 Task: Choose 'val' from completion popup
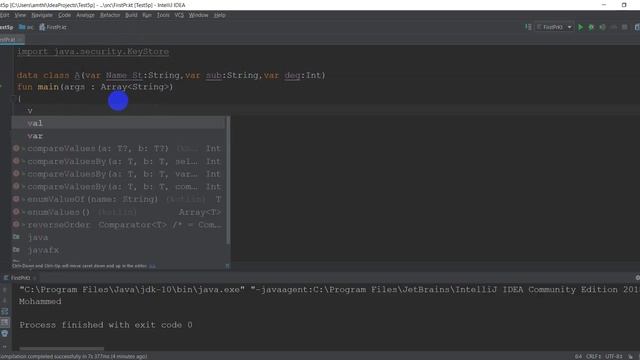[x=118, y=123]
